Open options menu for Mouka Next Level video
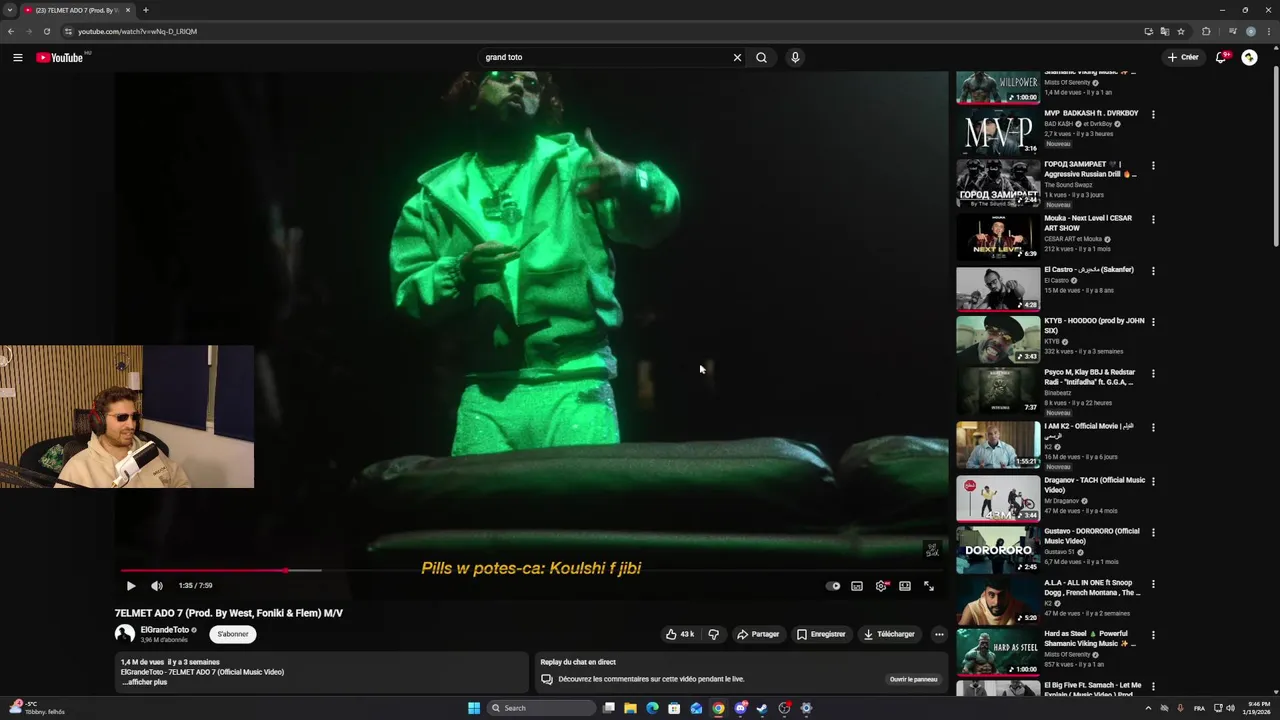 tap(1153, 219)
